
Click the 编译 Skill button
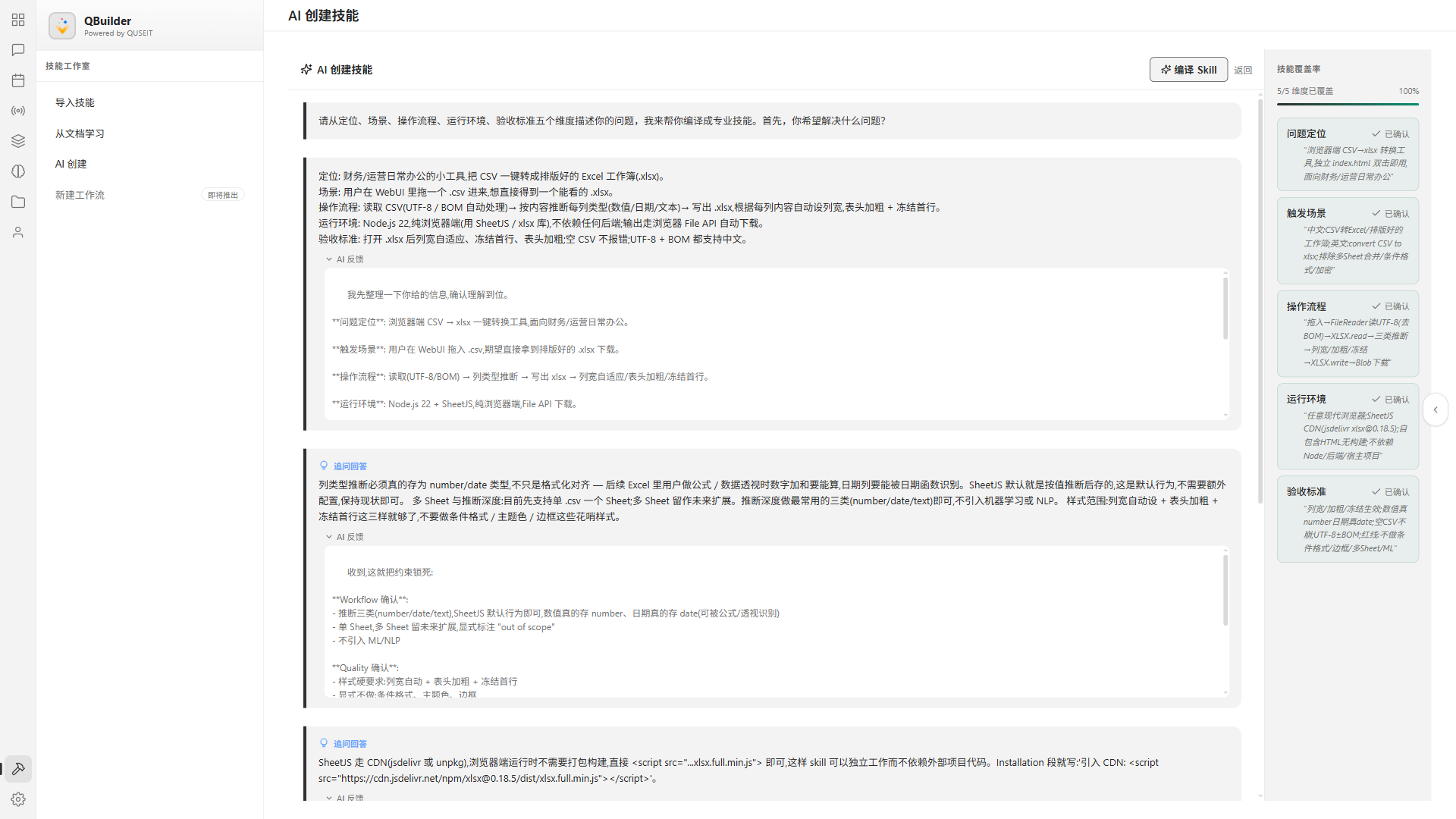pyautogui.click(x=1188, y=69)
